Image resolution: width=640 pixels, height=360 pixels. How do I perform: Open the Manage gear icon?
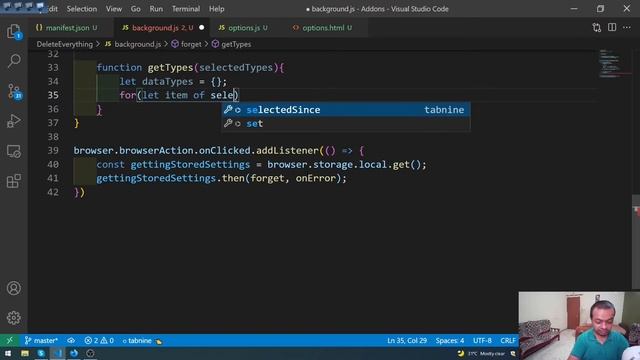coord(14,318)
